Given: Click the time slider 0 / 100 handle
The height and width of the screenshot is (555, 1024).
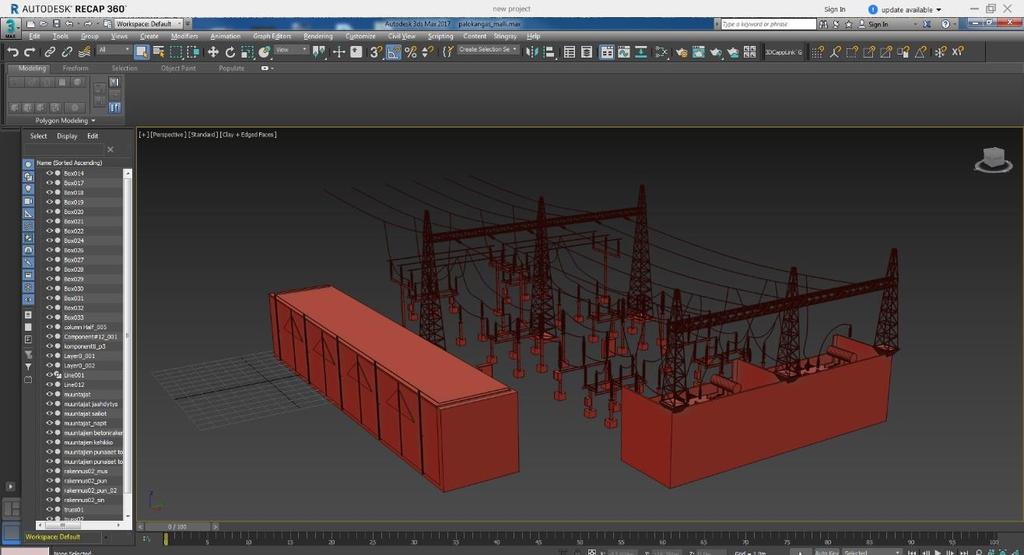Looking at the screenshot, I should (x=177, y=526).
